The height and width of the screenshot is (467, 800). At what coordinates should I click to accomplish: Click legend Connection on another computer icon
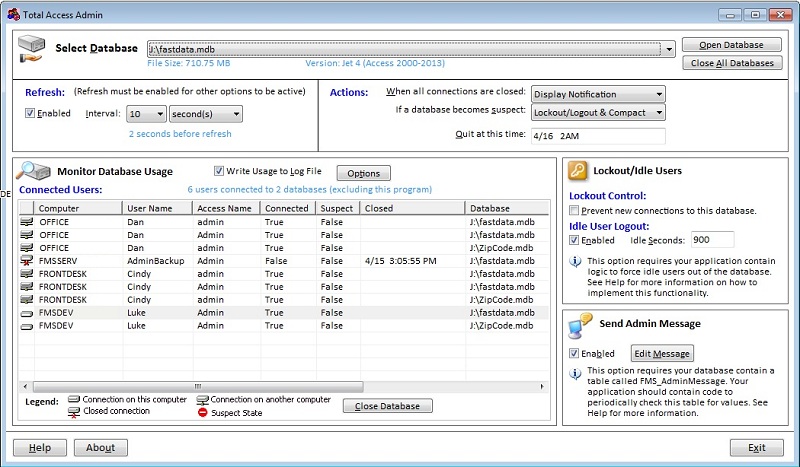point(203,400)
